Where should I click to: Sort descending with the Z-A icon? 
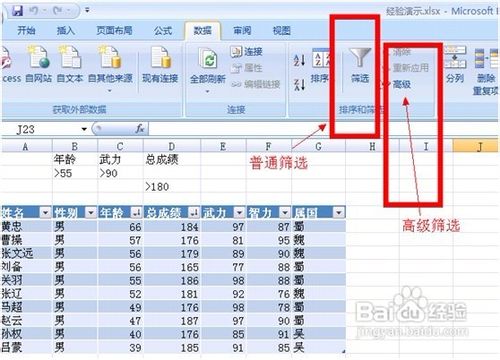[299, 84]
